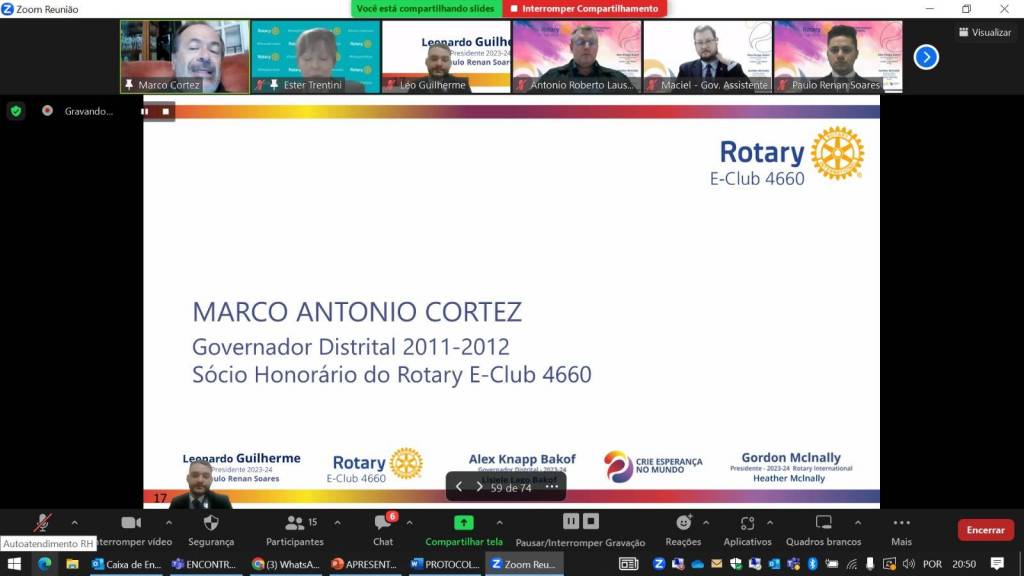1024x576 pixels.
Task: Expand the audio options chevron
Action: click(74, 522)
